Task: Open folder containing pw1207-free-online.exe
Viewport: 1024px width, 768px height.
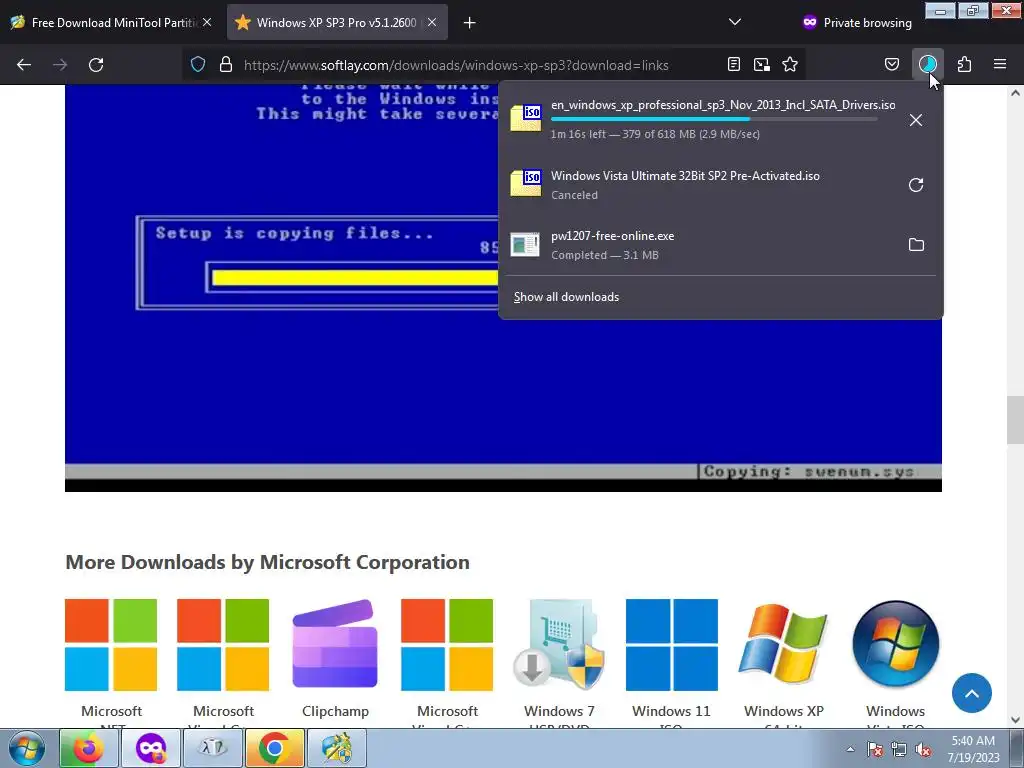Action: (x=916, y=245)
